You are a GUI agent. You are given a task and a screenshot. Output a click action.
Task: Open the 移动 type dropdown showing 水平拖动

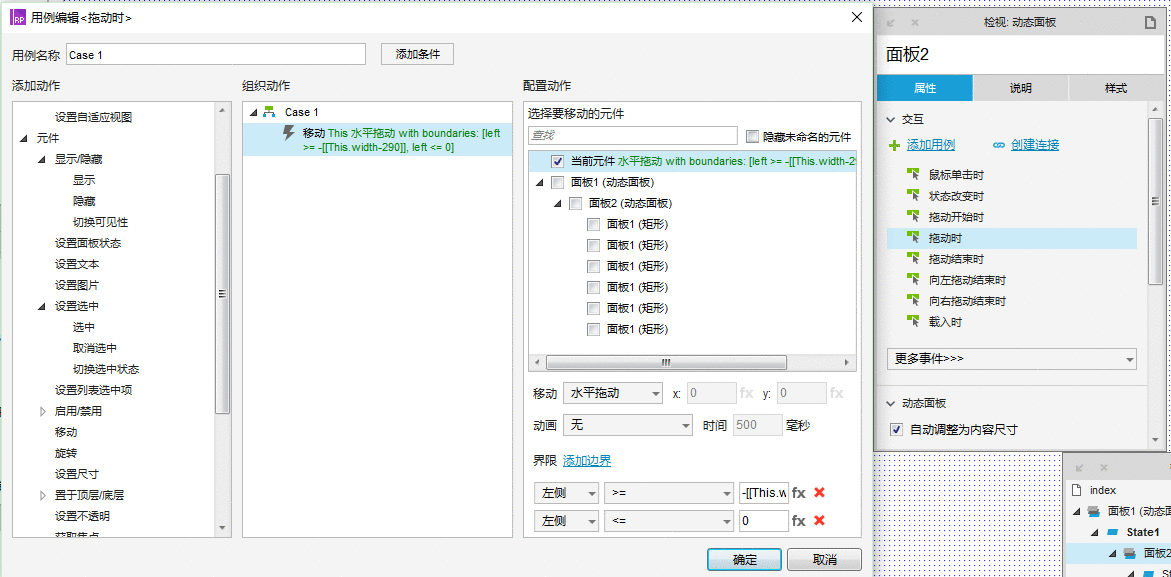coord(613,393)
